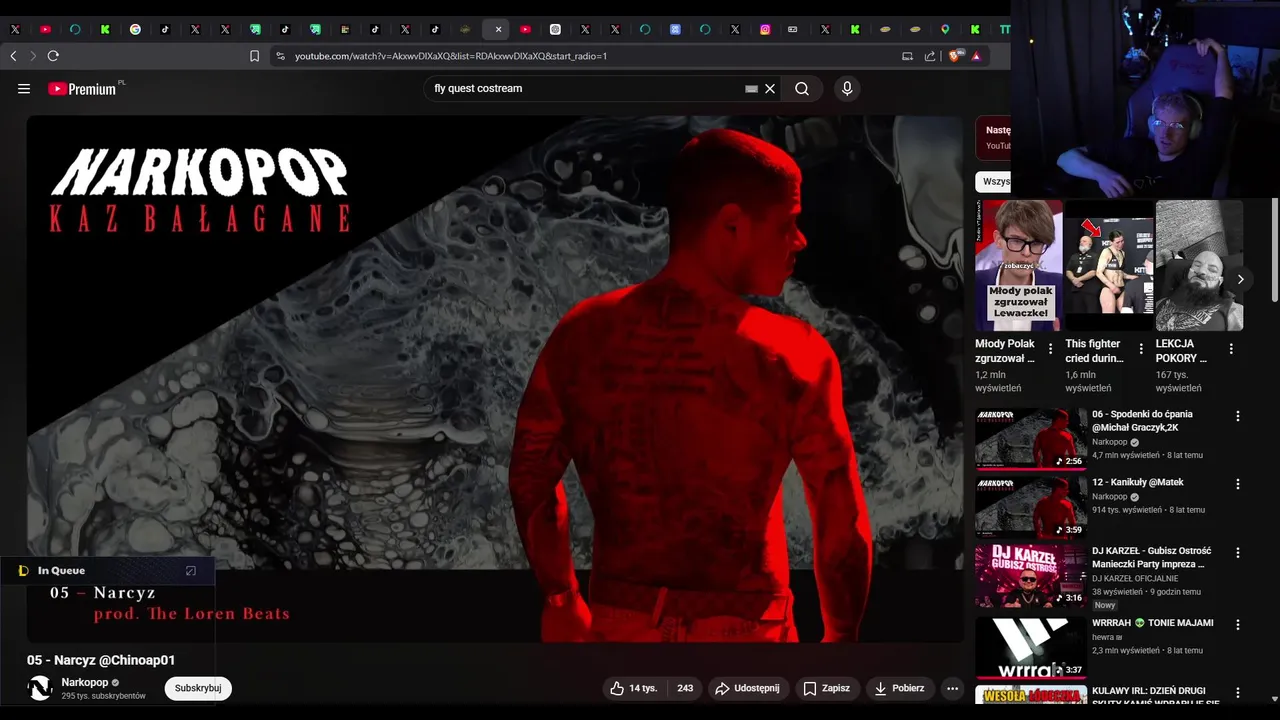This screenshot has width=1280, height=720.
Task: Subscribe with the Subskrybuj button
Action: (198, 688)
